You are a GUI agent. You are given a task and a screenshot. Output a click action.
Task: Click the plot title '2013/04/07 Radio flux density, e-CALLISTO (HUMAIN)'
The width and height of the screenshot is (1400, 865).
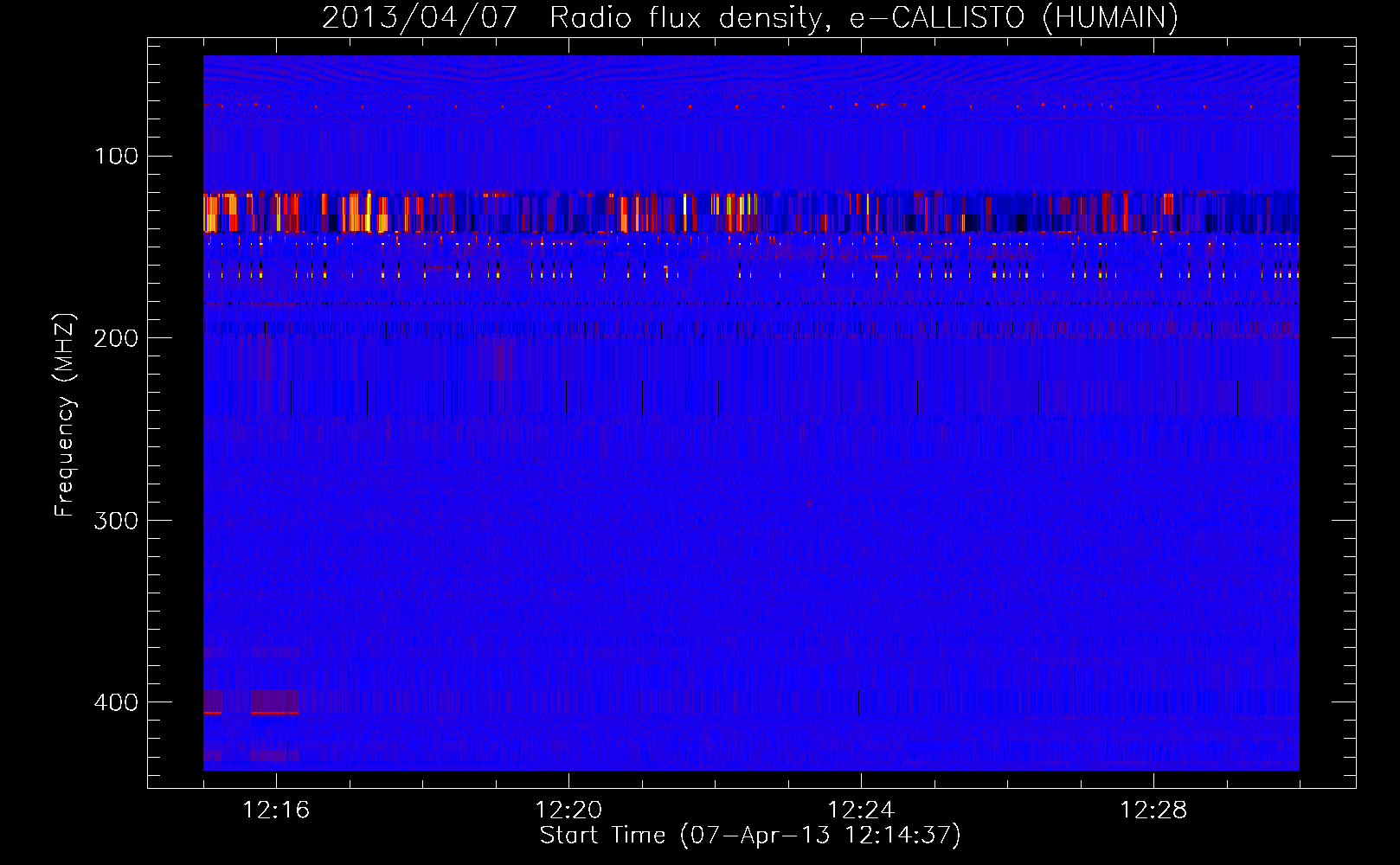click(x=750, y=17)
